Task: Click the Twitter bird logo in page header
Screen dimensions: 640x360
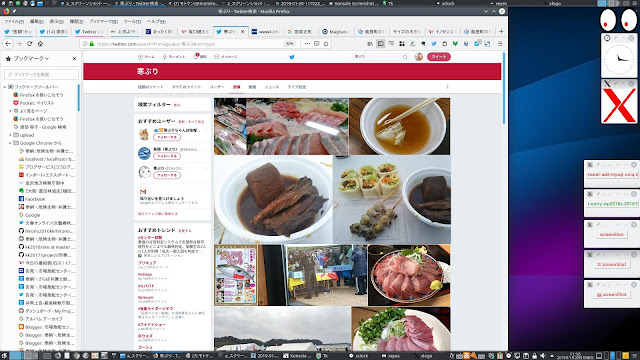Action: click(x=292, y=57)
